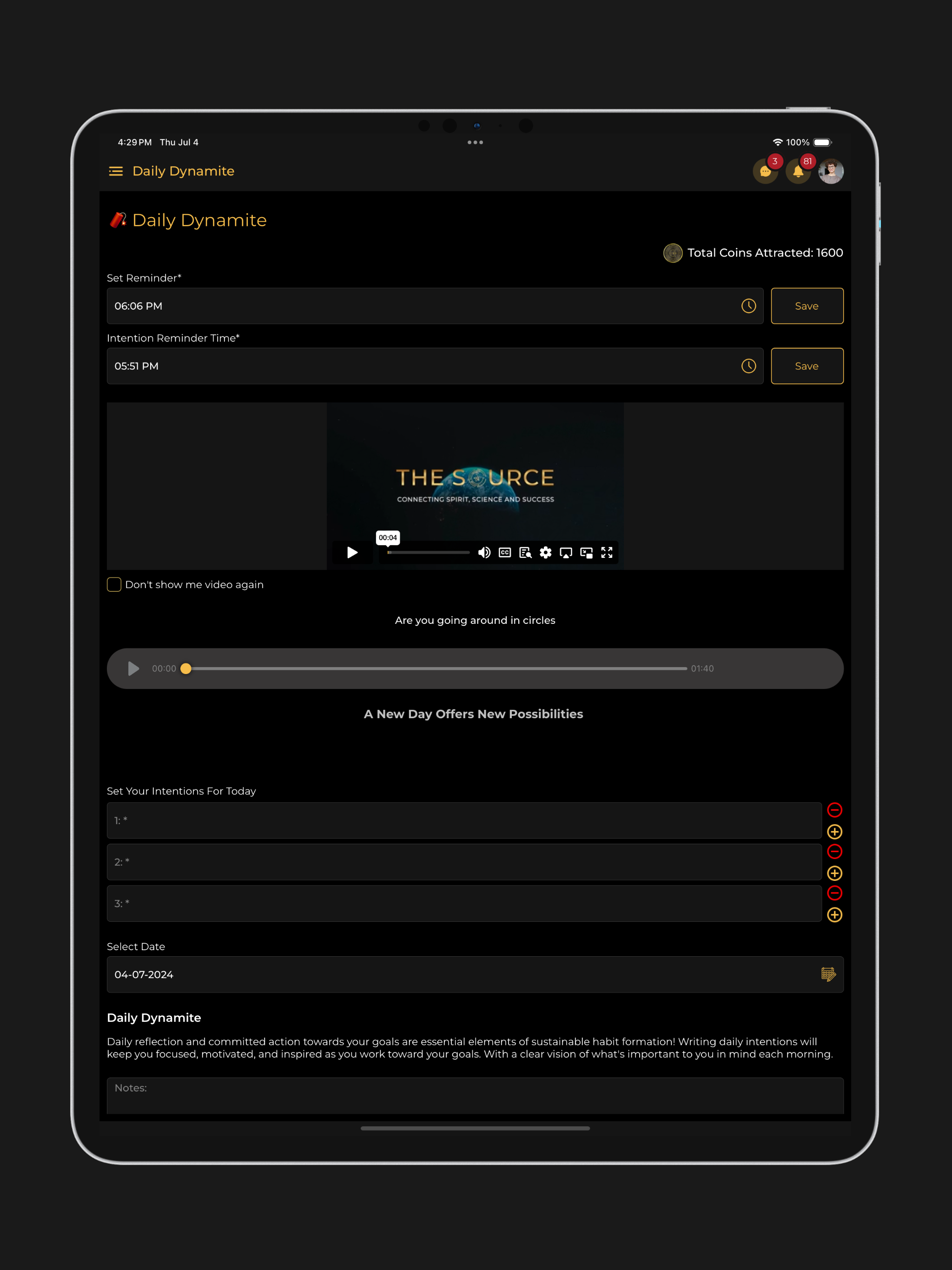Tap the Wi-Fi status icon
The height and width of the screenshot is (1270, 952).
click(777, 142)
